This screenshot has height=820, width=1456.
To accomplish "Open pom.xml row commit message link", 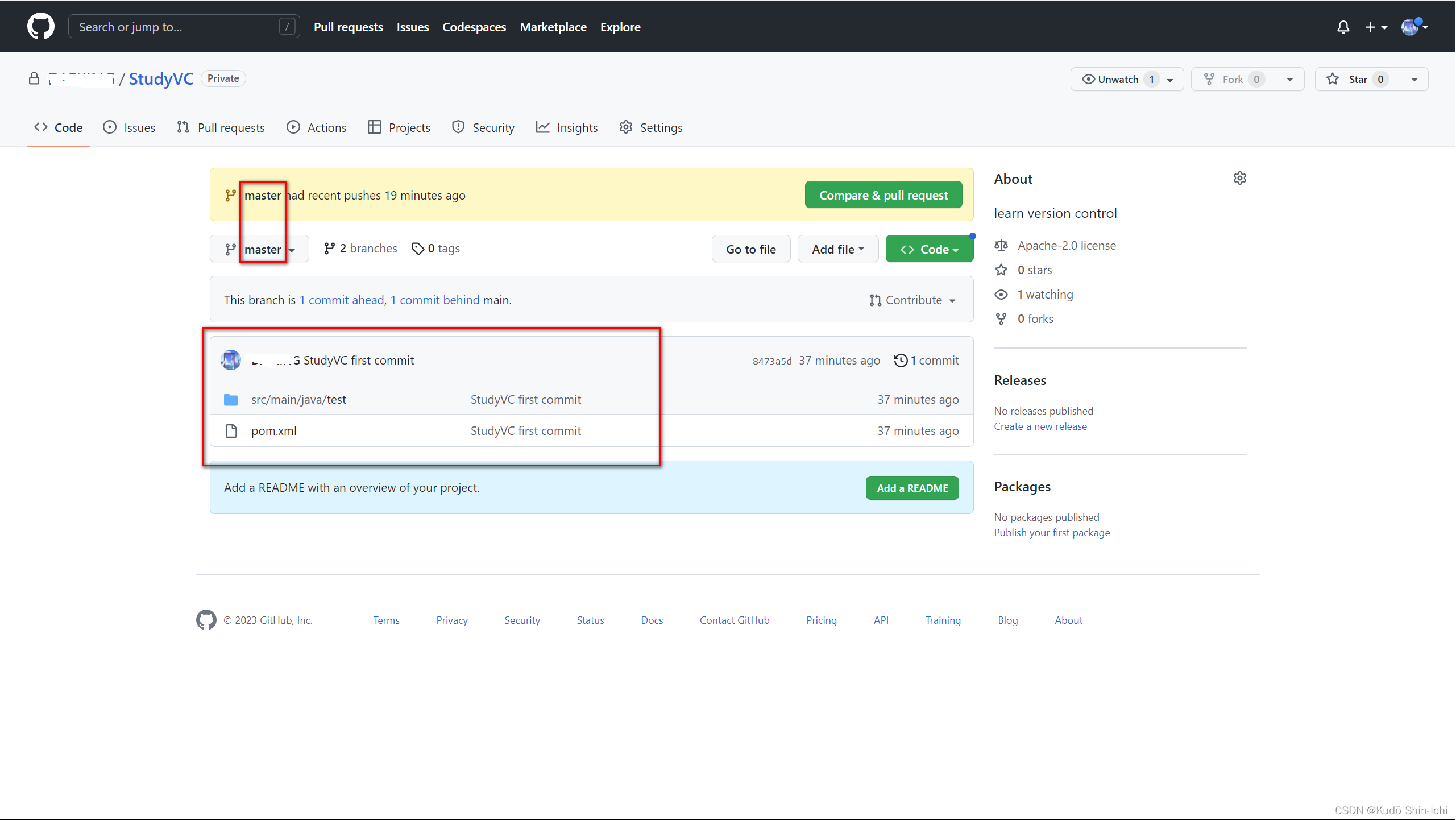I will pos(525,431).
